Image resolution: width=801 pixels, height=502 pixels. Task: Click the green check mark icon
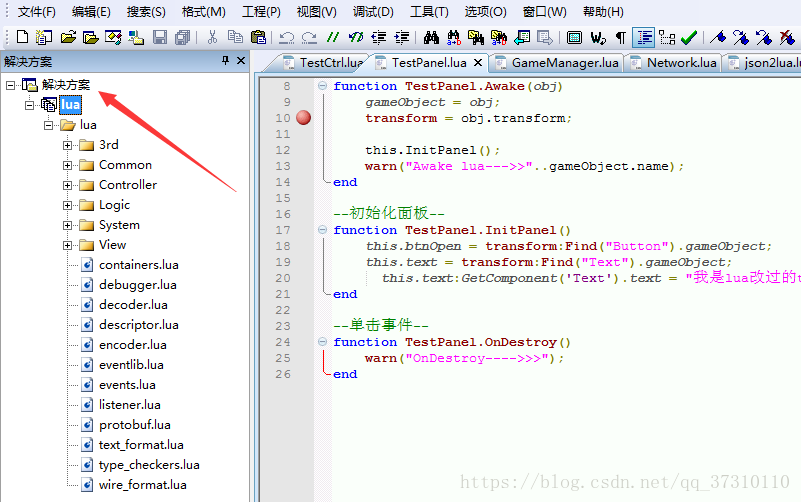click(689, 37)
